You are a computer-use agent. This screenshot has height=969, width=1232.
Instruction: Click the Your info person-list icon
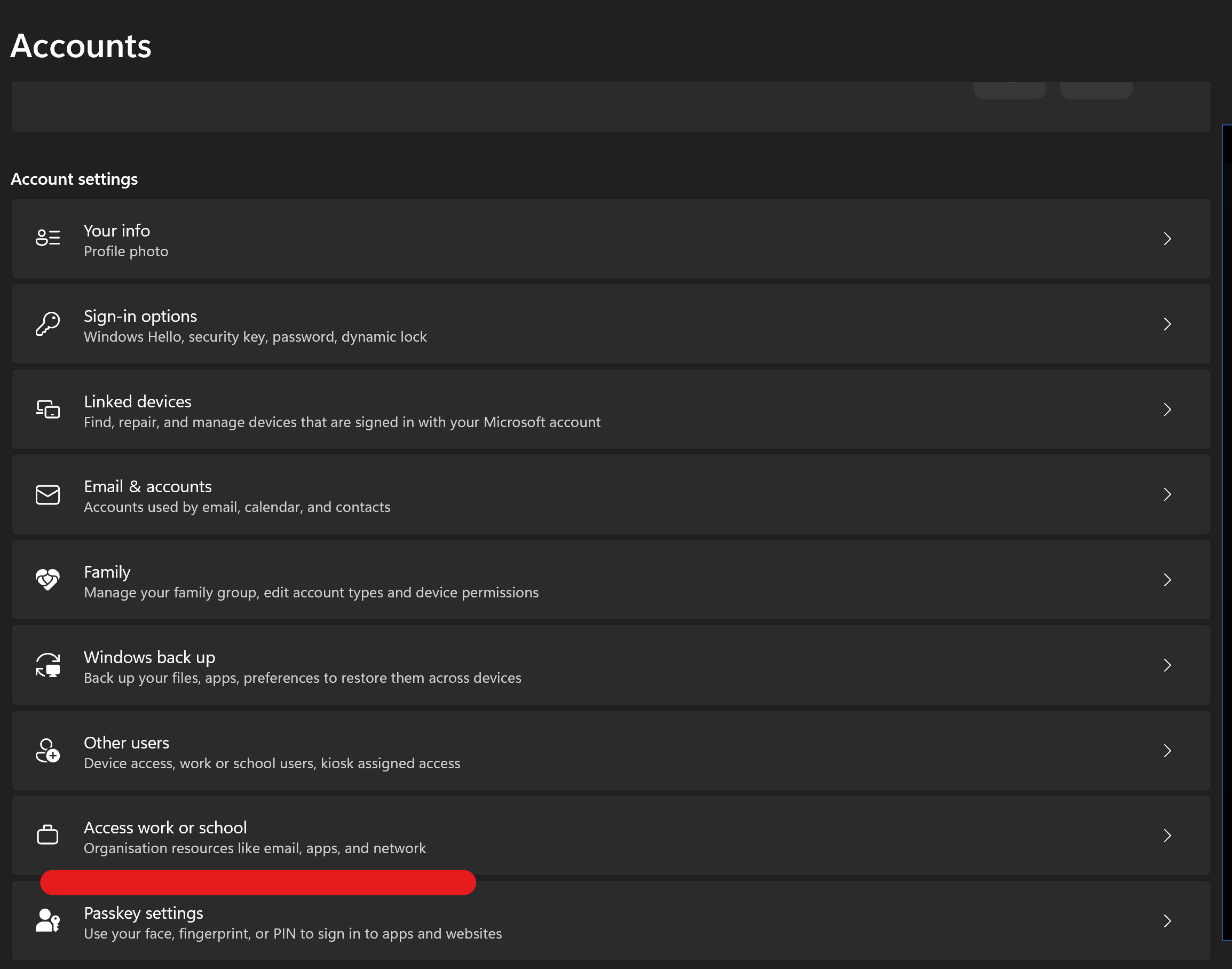point(48,238)
